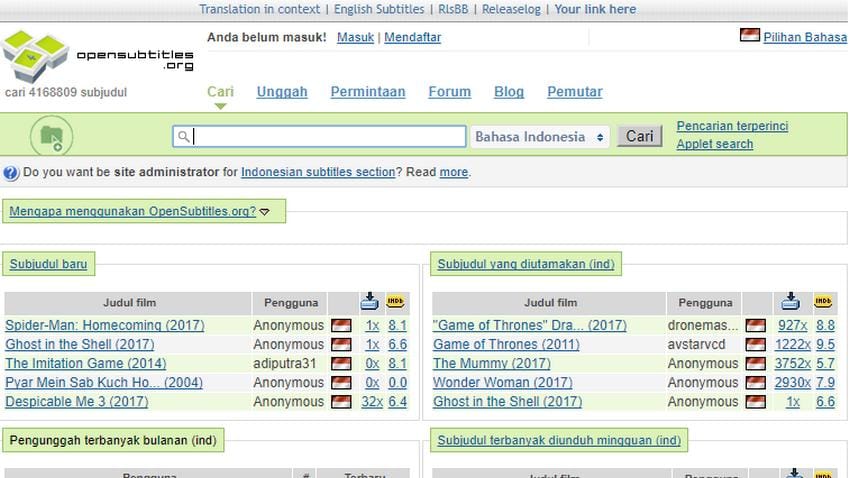Open the Mendaftar registration link

click(412, 37)
